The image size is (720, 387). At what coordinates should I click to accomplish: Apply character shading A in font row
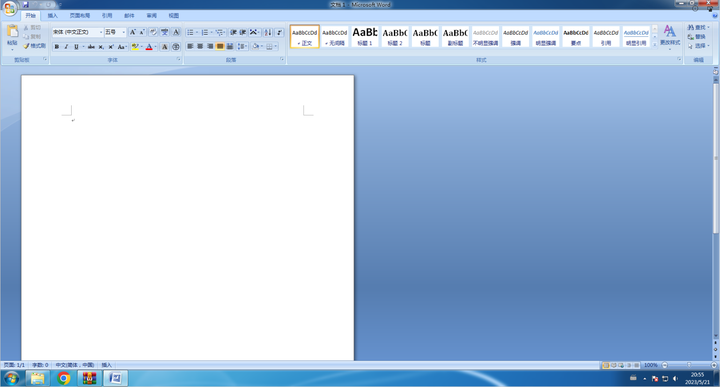click(164, 47)
